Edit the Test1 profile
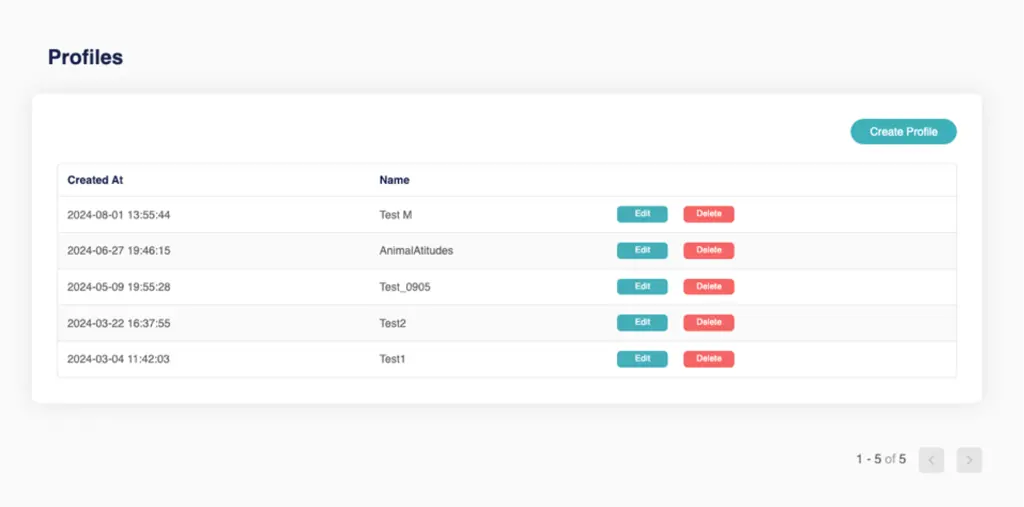The height and width of the screenshot is (507, 1024). coord(642,359)
